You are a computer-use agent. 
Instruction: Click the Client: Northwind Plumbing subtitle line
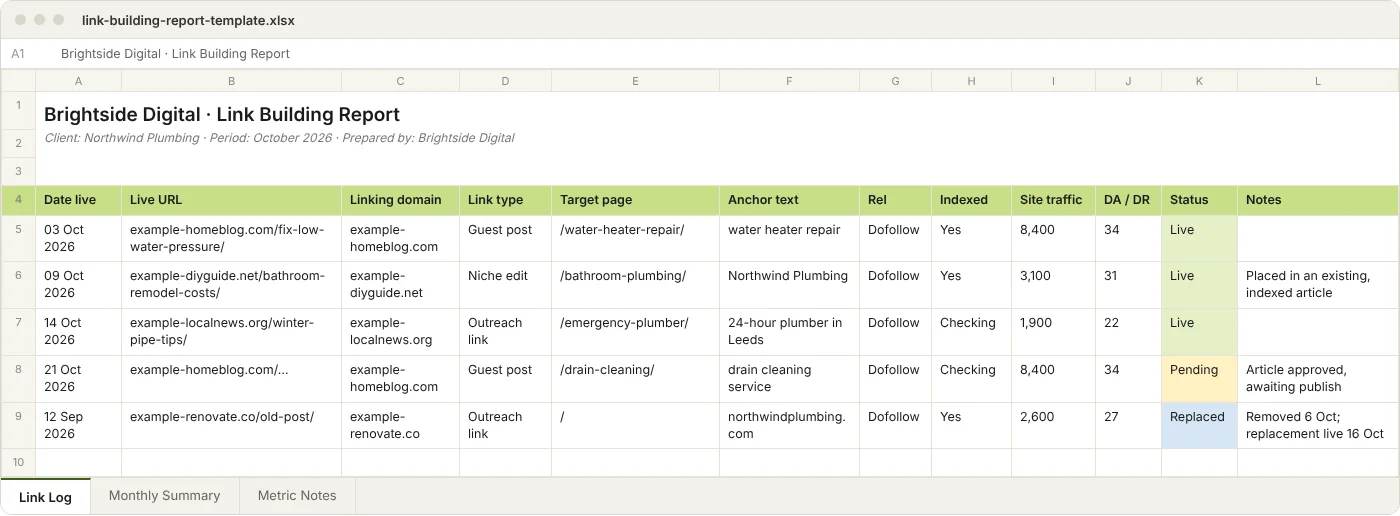coord(279,138)
